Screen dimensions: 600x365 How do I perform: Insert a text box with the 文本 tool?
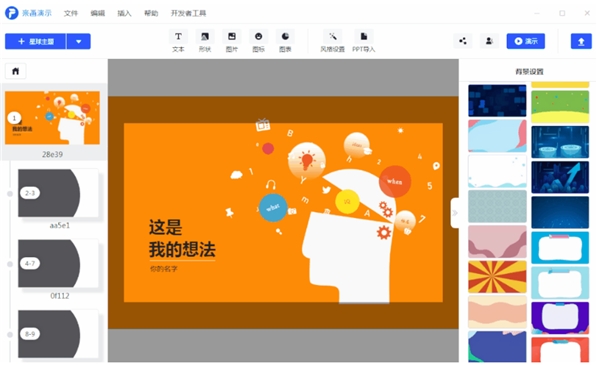(178, 41)
